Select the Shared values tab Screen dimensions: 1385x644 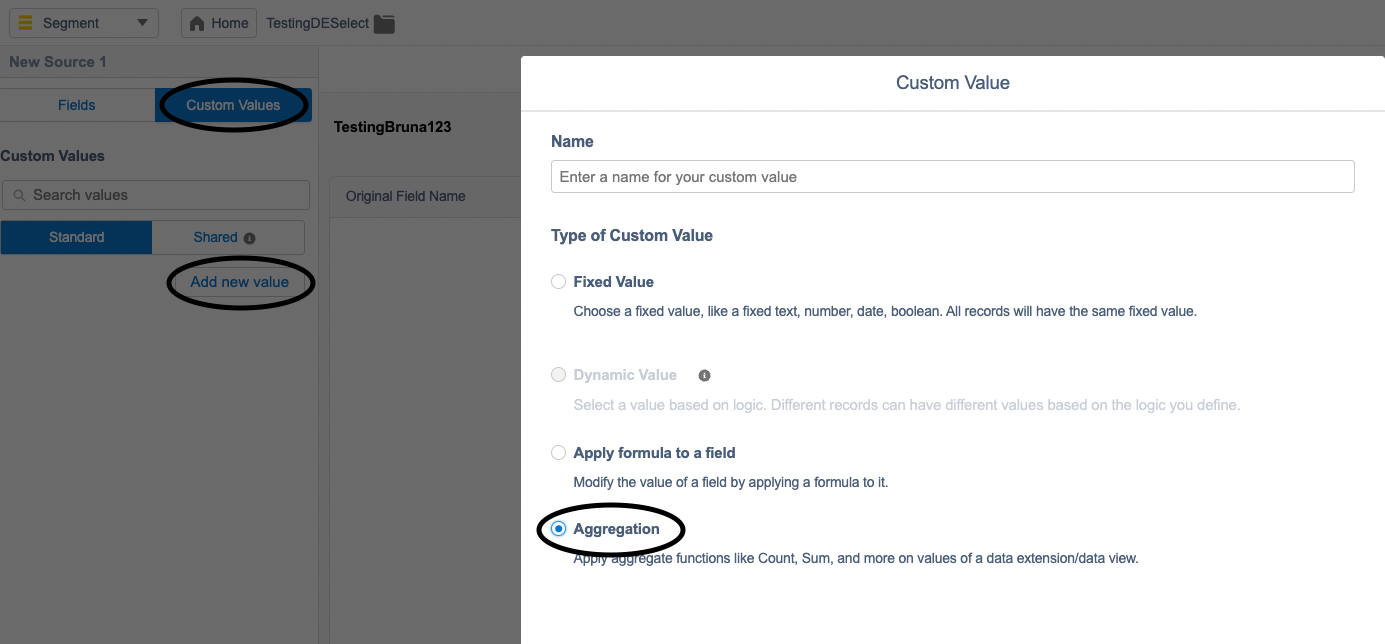pos(228,237)
